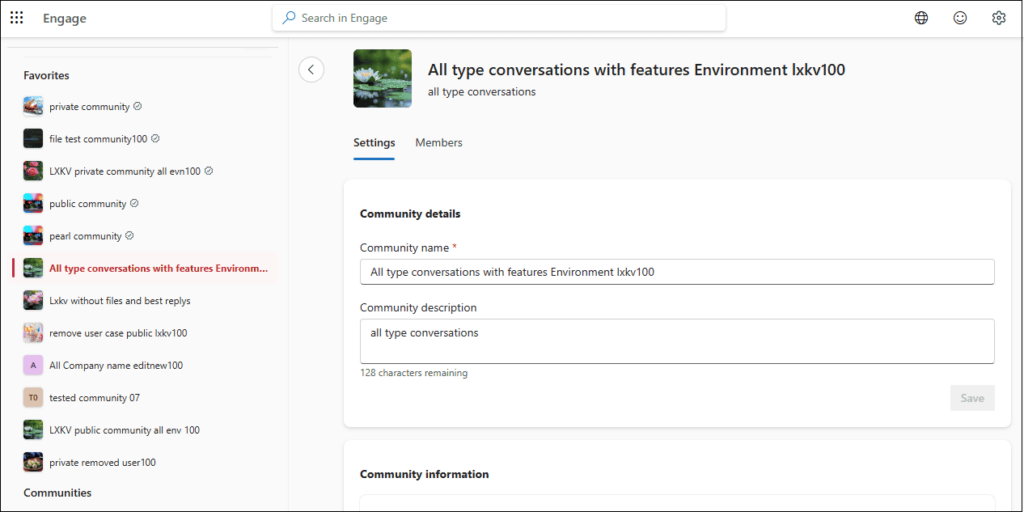Click the back arrow circle button

coord(312,69)
